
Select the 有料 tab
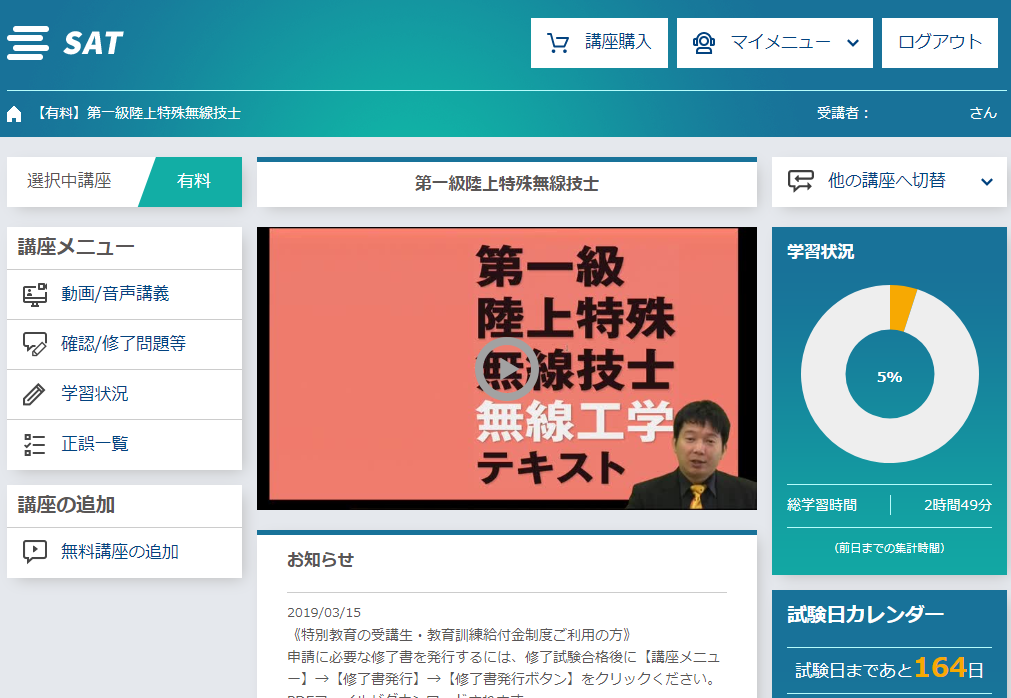point(193,181)
